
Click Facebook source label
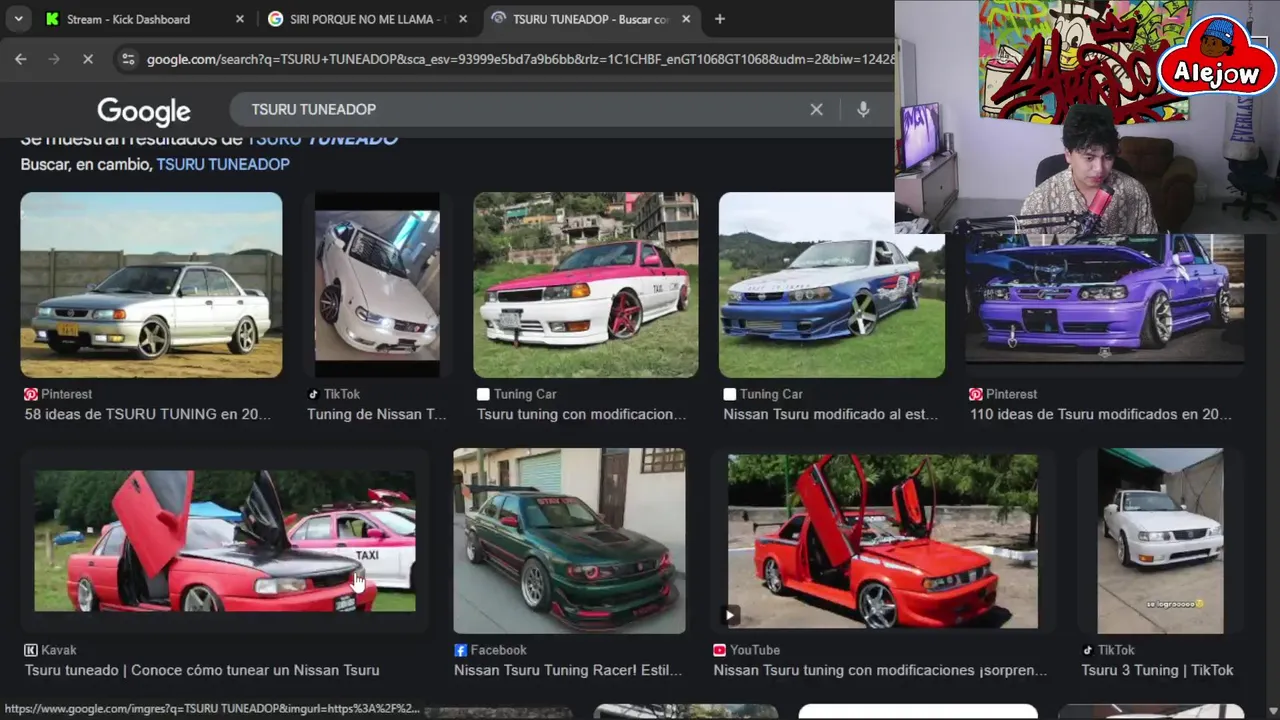(490, 650)
